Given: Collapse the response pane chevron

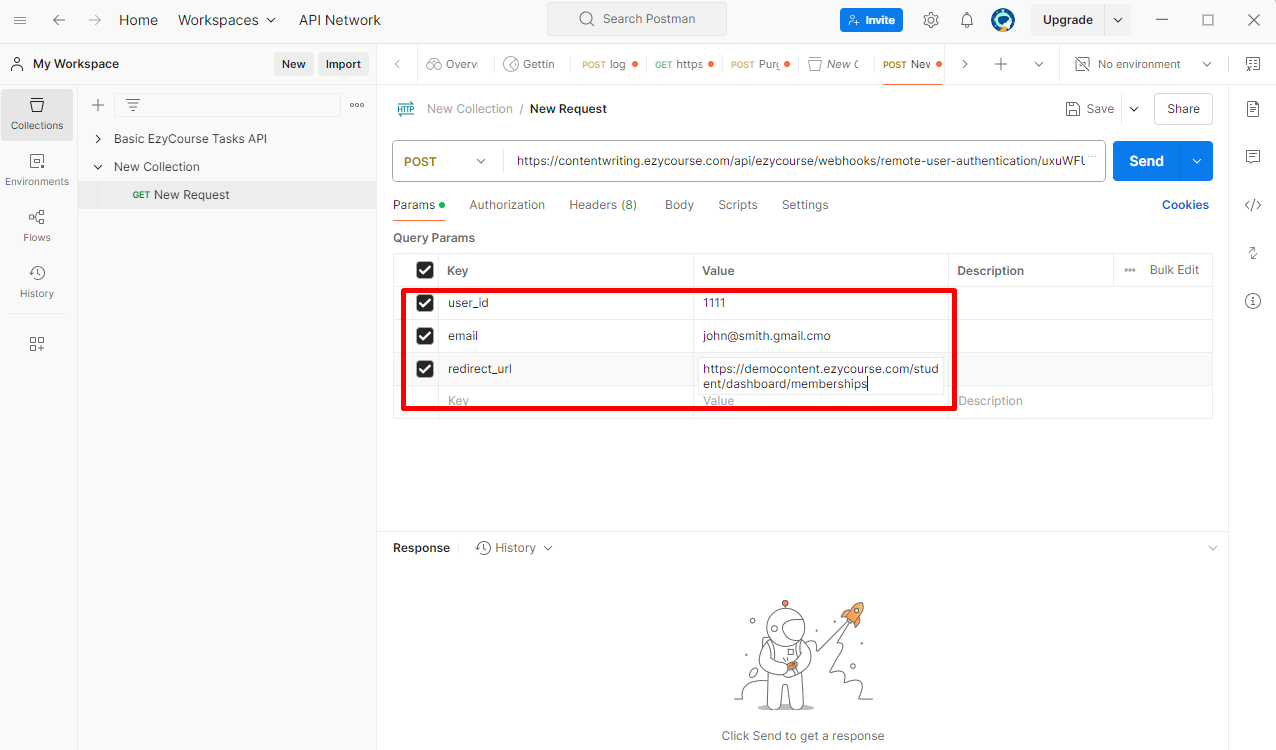Looking at the screenshot, I should (1213, 548).
